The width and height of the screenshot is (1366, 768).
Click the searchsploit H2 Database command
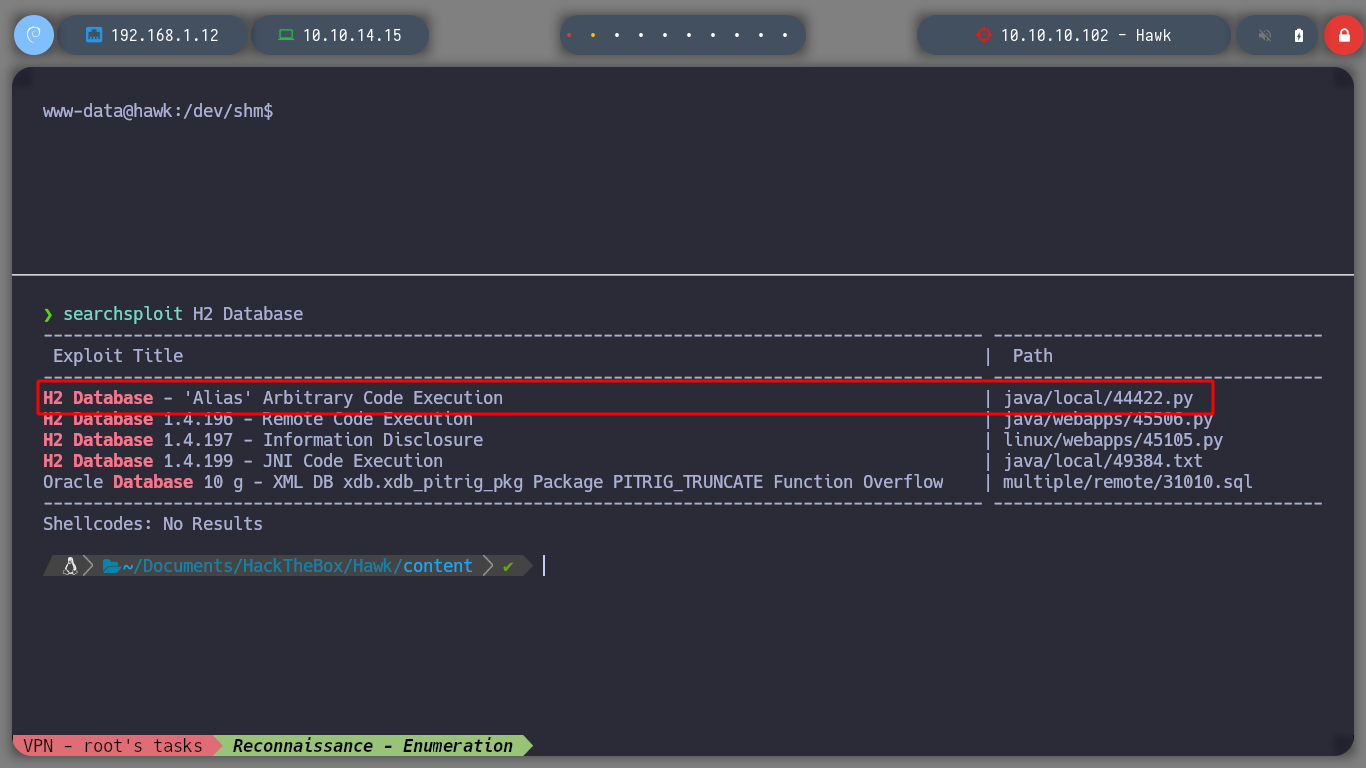[183, 314]
